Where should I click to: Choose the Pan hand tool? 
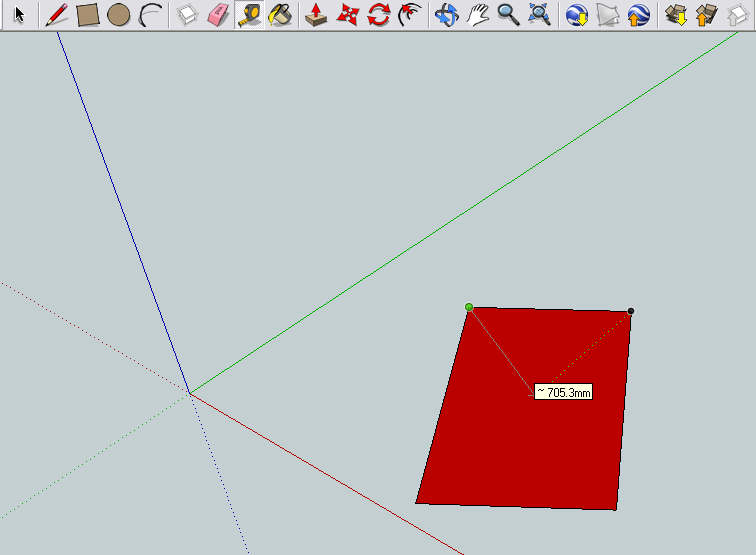coord(477,14)
